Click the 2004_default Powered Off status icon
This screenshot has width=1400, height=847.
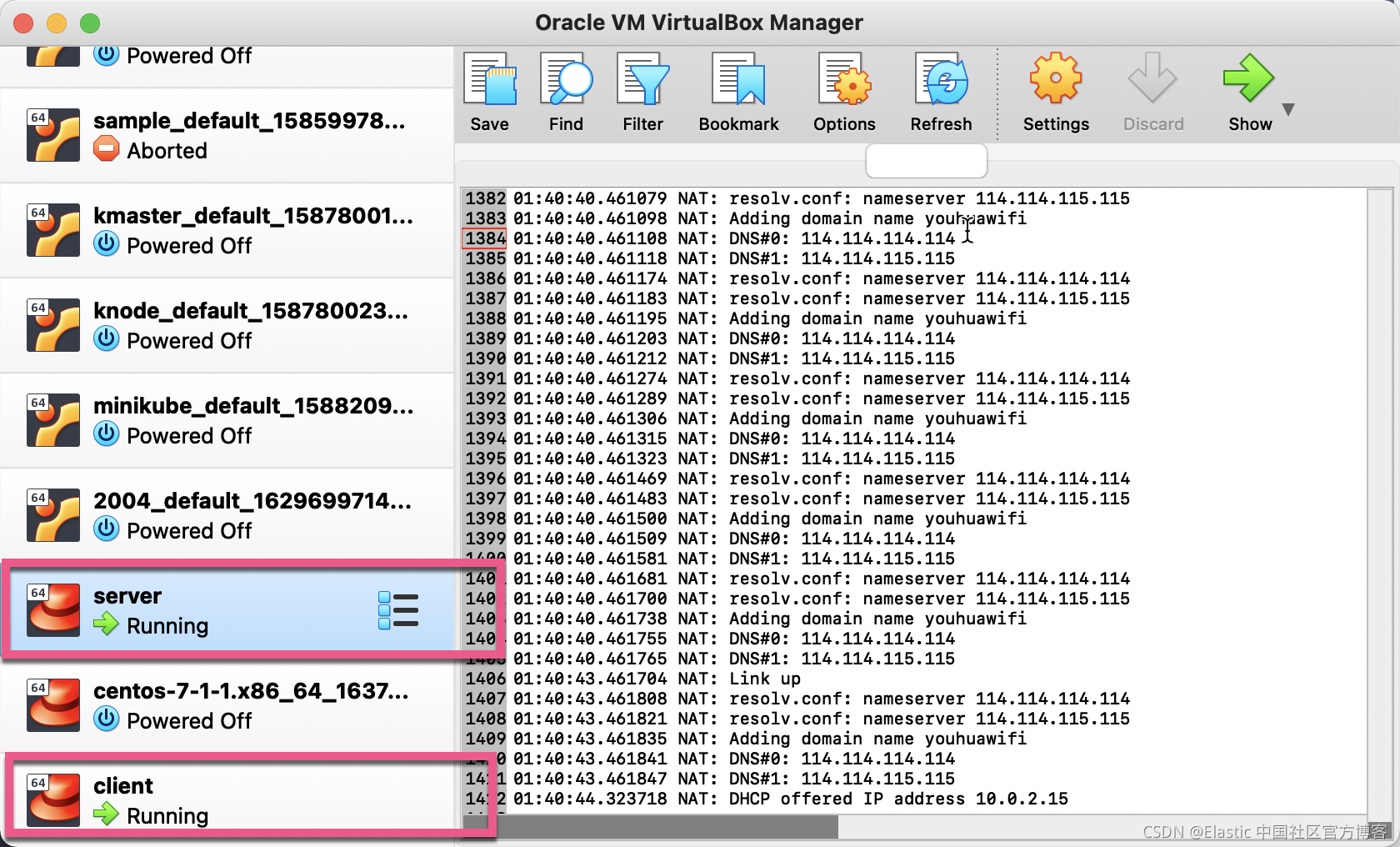pos(106,529)
